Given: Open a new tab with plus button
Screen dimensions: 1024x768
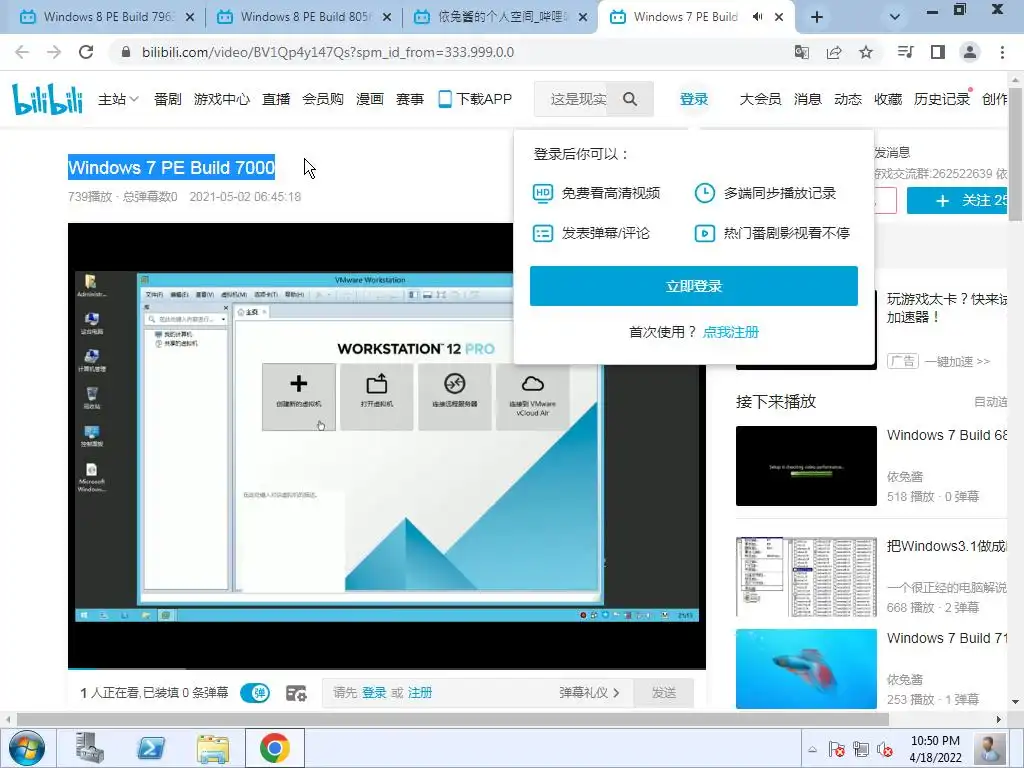Looking at the screenshot, I should pyautogui.click(x=816, y=17).
